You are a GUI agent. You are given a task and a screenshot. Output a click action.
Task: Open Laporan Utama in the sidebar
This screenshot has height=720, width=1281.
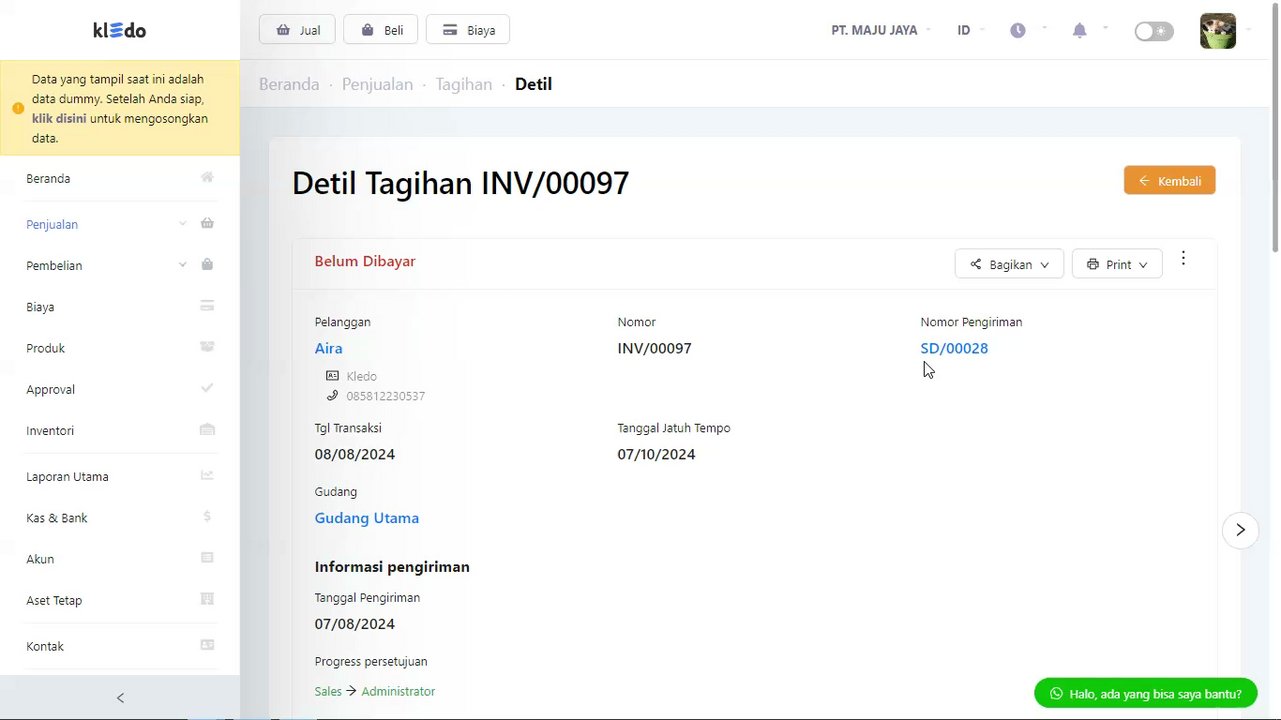point(67,476)
